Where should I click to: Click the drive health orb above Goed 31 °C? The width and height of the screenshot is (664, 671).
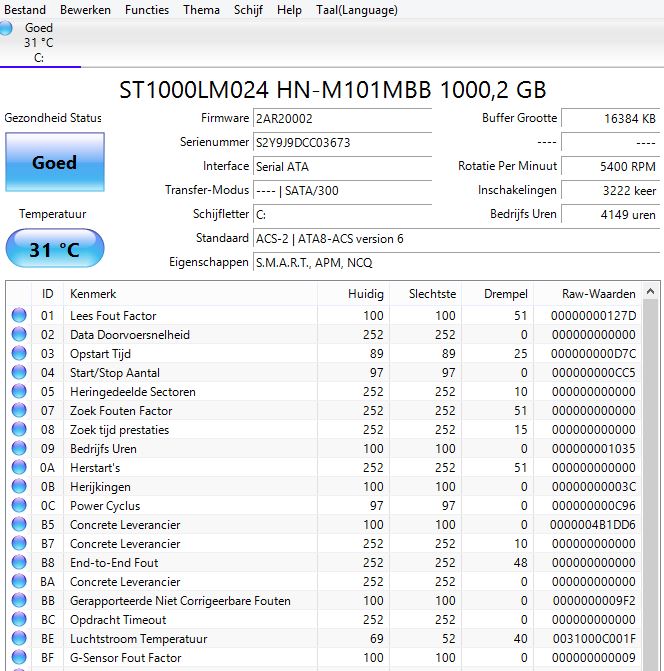[x=7, y=28]
